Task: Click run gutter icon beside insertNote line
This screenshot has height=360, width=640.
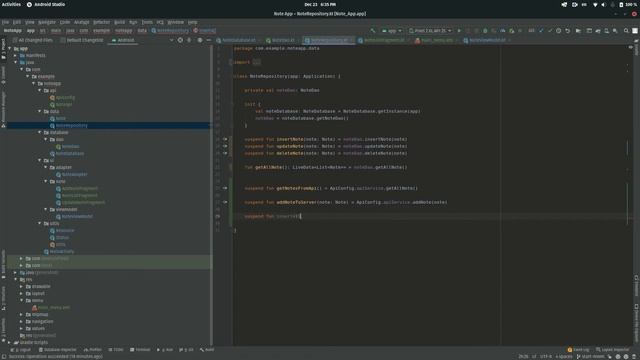Action: [225, 139]
